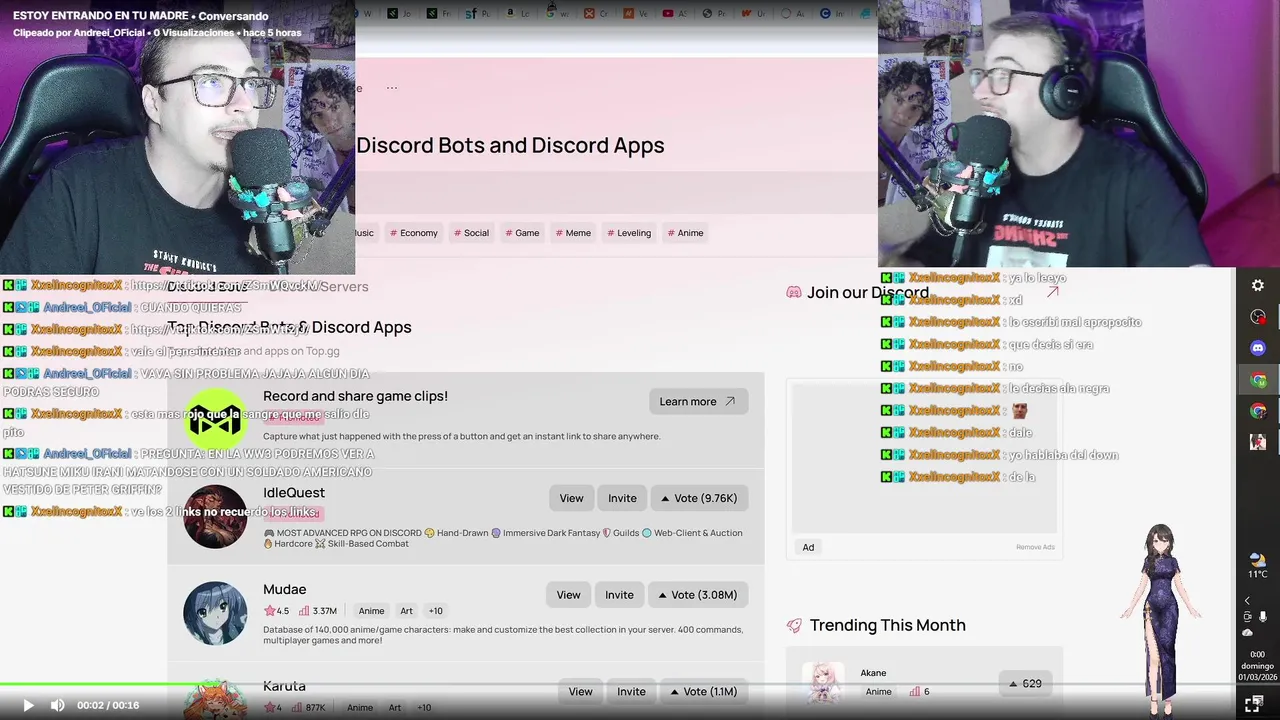Invite the IdleQuest bot
1280x720 pixels.
tap(622, 498)
